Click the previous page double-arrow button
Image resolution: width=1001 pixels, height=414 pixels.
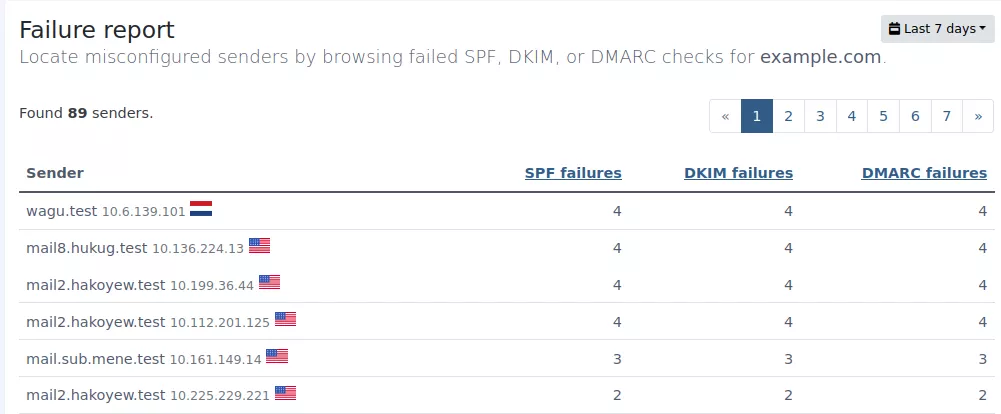tap(725, 116)
